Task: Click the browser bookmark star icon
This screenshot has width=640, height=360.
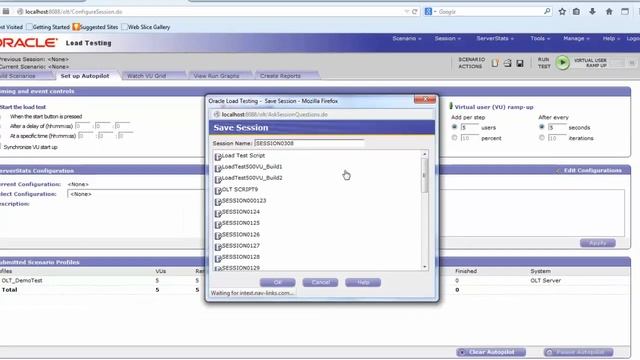Action: [x=562, y=11]
